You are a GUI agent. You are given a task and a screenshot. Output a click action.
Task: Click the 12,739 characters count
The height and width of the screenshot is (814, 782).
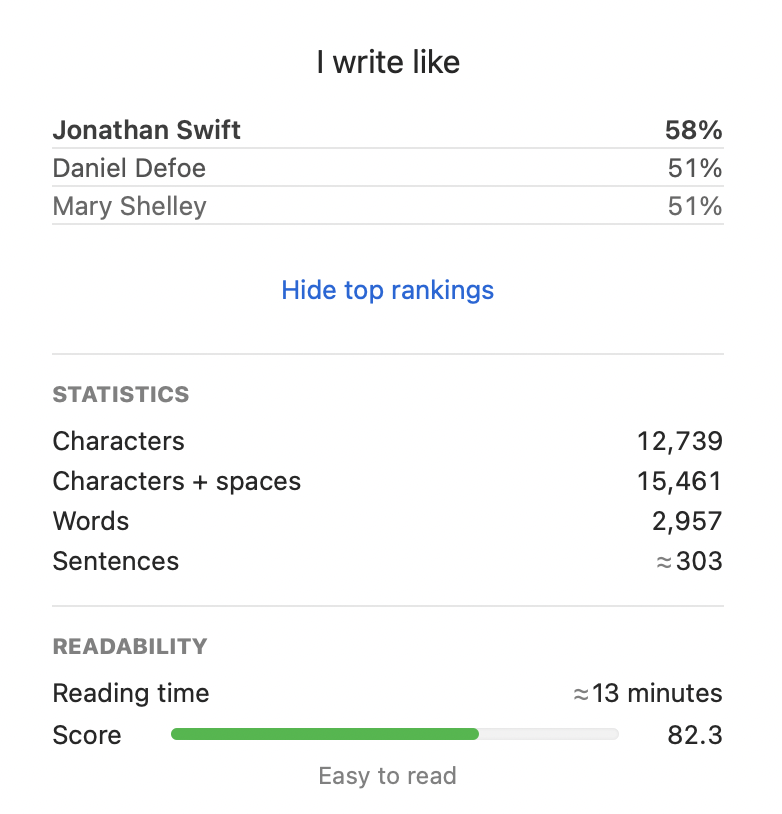pyautogui.click(x=679, y=441)
